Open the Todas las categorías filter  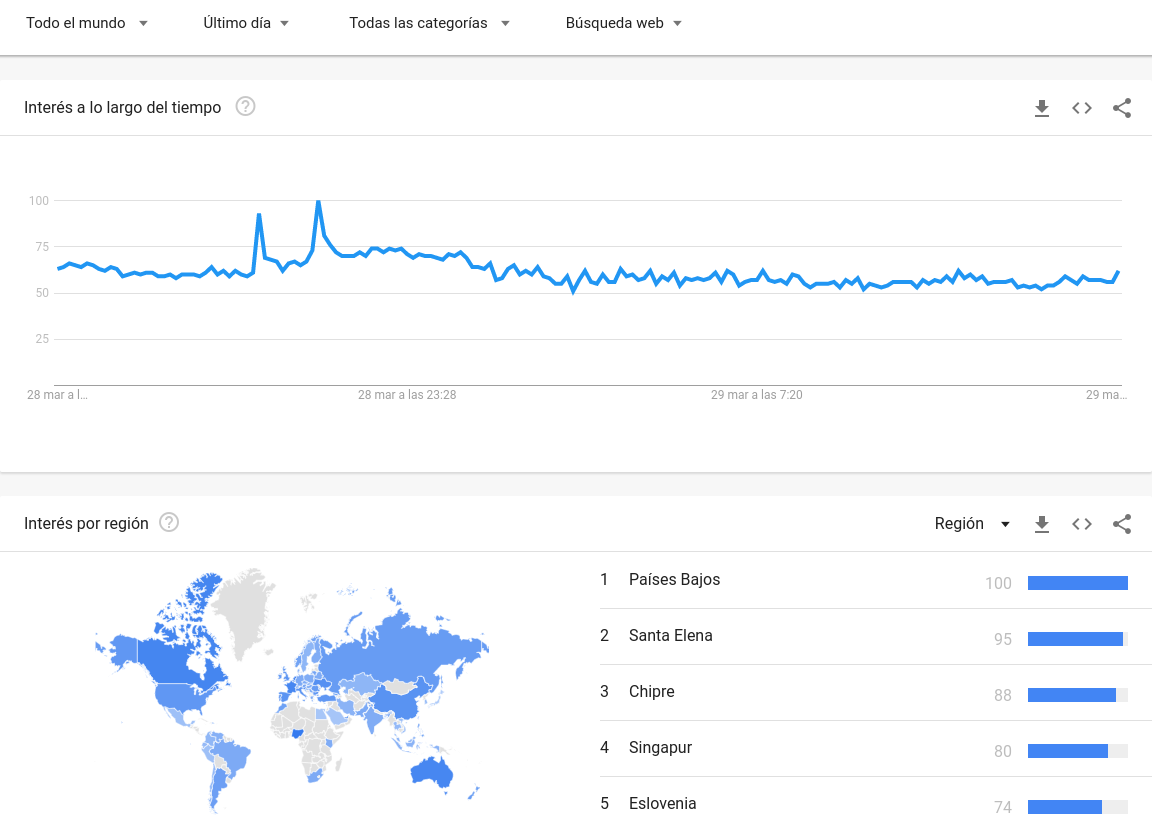pyautogui.click(x=429, y=22)
